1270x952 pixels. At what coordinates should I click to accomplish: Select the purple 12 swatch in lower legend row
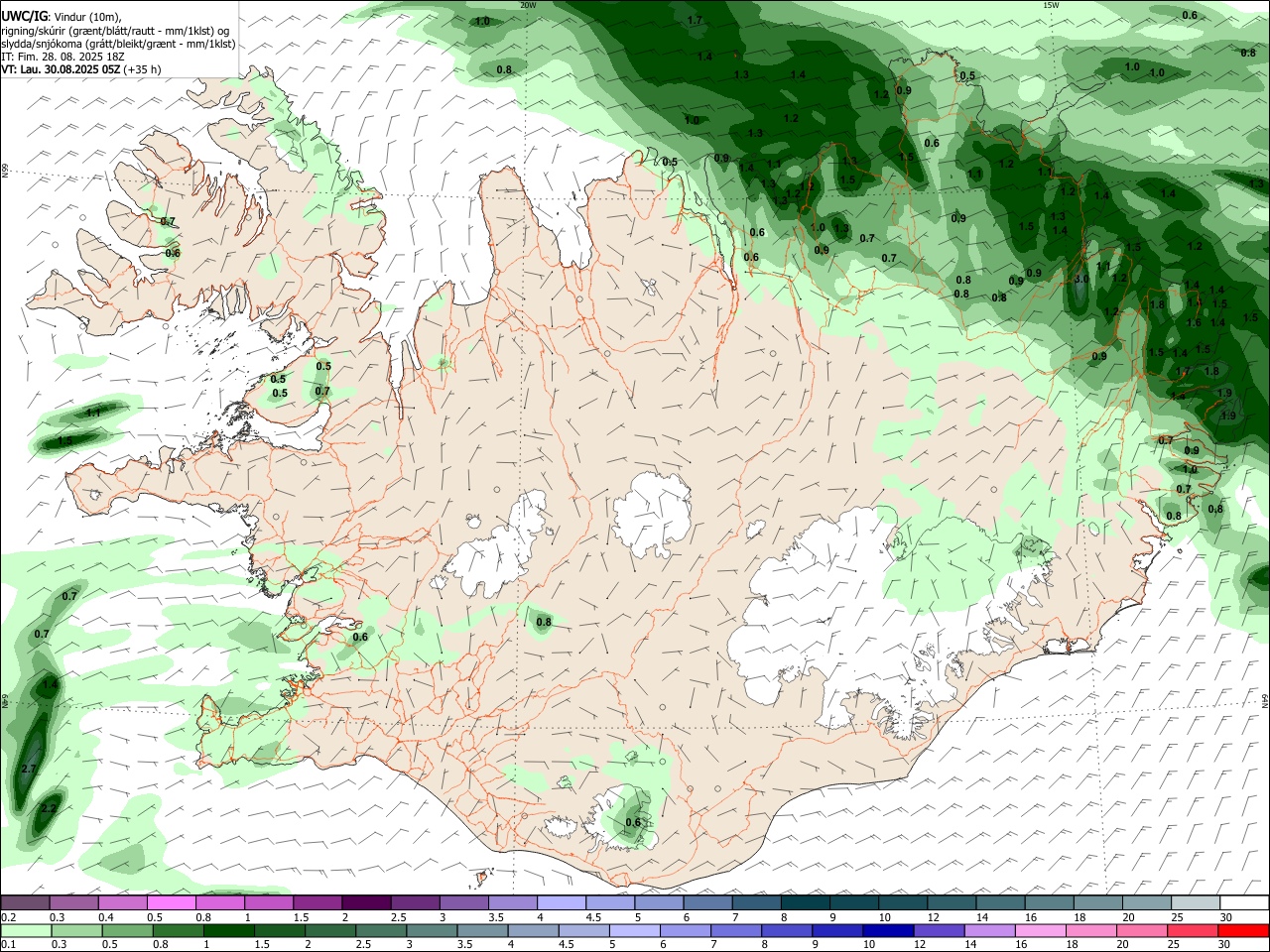tap(938, 931)
